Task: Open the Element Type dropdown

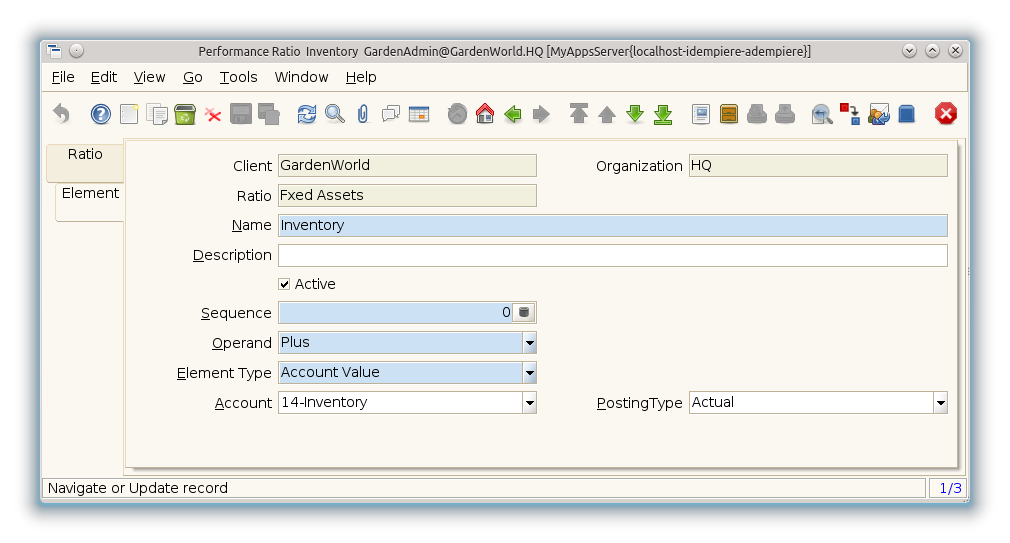Action: [x=529, y=373]
